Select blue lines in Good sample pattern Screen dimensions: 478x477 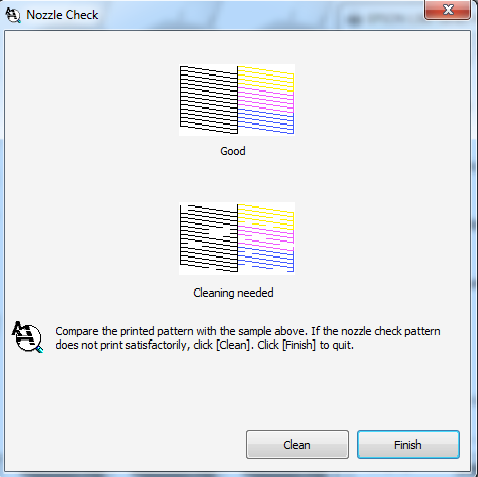[x=266, y=121]
